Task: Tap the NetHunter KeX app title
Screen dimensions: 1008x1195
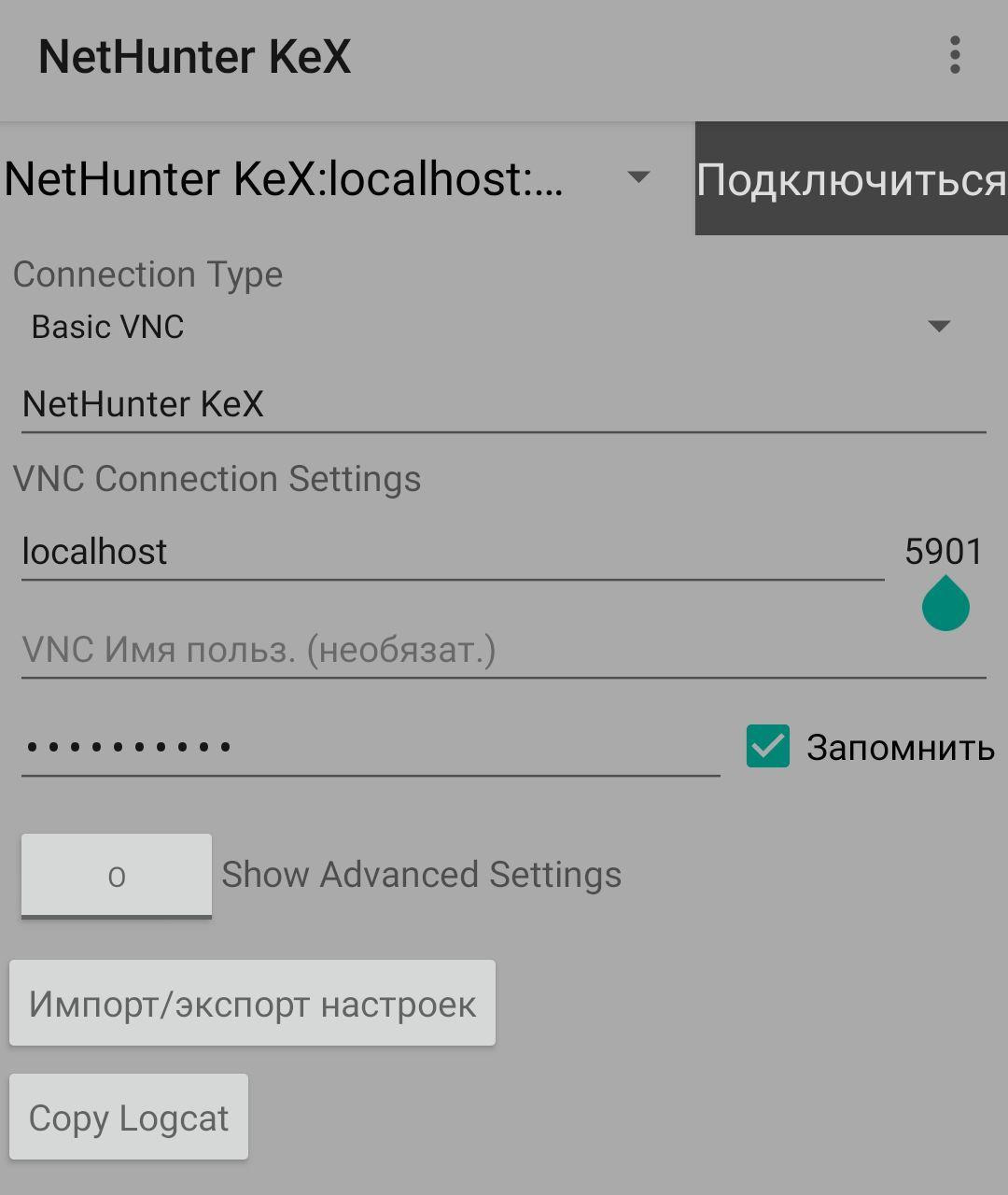Action: [x=194, y=57]
